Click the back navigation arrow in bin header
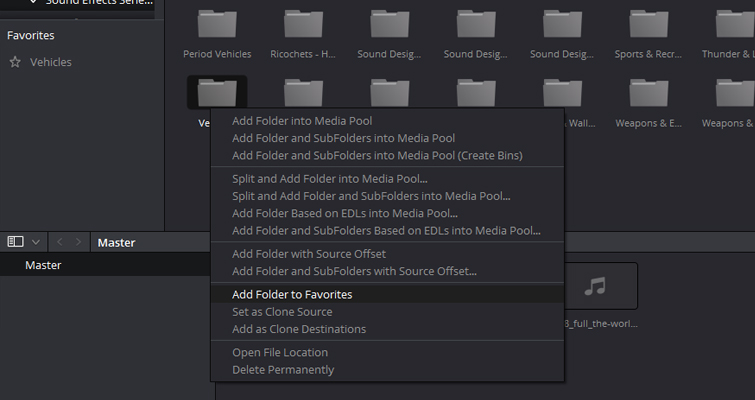The width and height of the screenshot is (755, 400). pyautogui.click(x=58, y=242)
